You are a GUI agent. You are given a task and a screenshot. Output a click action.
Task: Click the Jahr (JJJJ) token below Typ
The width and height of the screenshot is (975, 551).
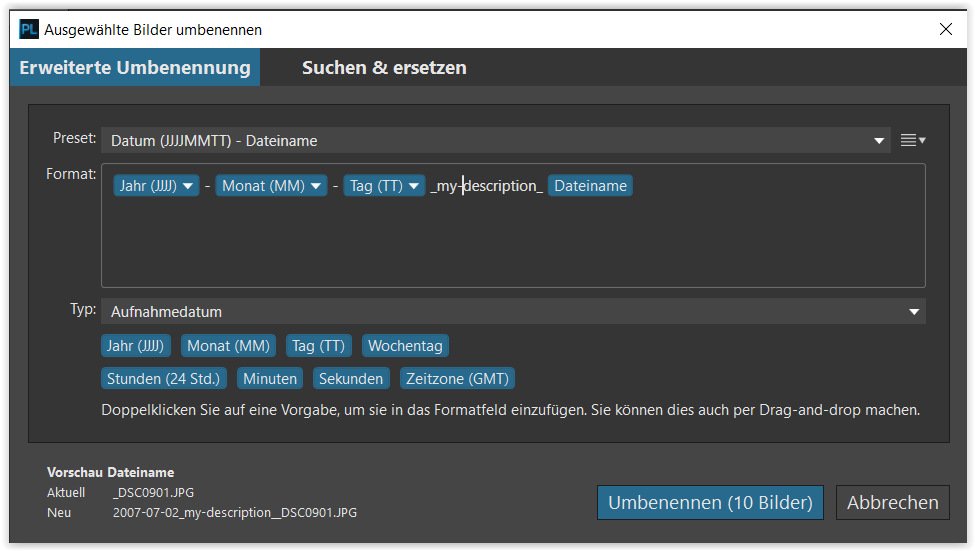pyautogui.click(x=136, y=346)
